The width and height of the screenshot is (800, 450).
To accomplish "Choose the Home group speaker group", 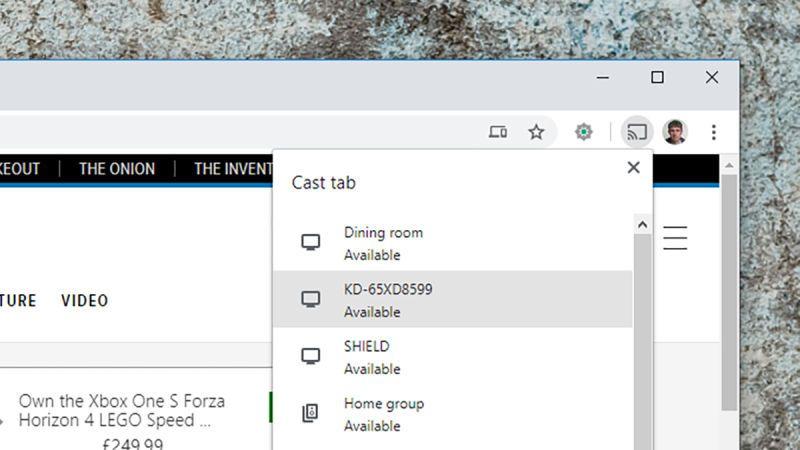I will [x=453, y=414].
